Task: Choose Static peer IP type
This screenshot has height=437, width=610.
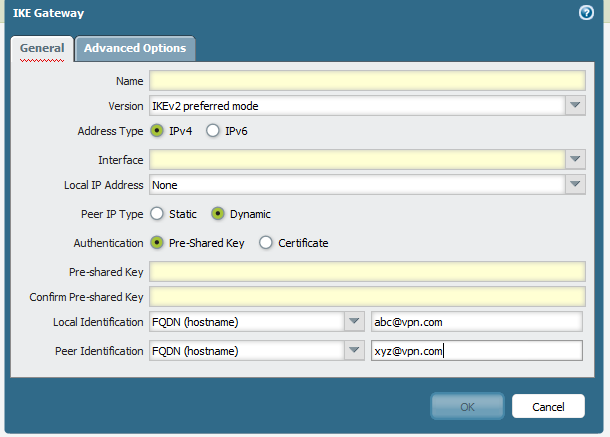Action: 157,214
